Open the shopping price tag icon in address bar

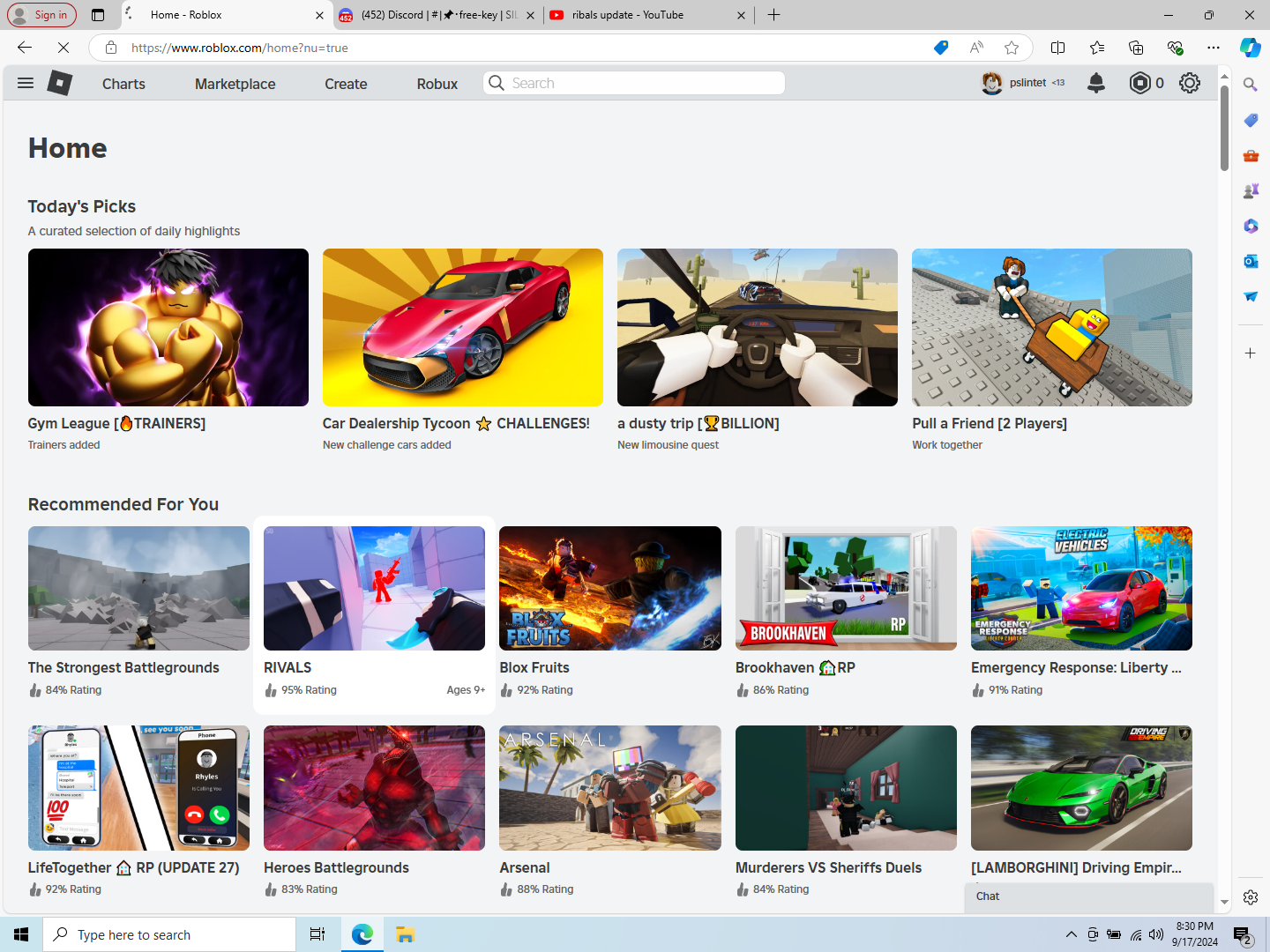[941, 48]
